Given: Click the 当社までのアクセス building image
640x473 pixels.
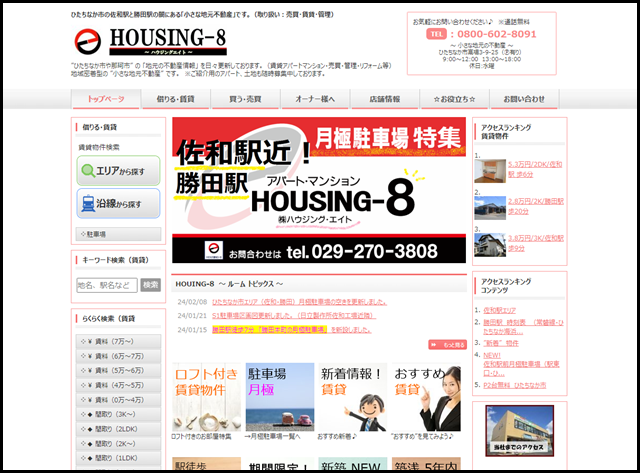Looking at the screenshot, I should coord(520,431).
